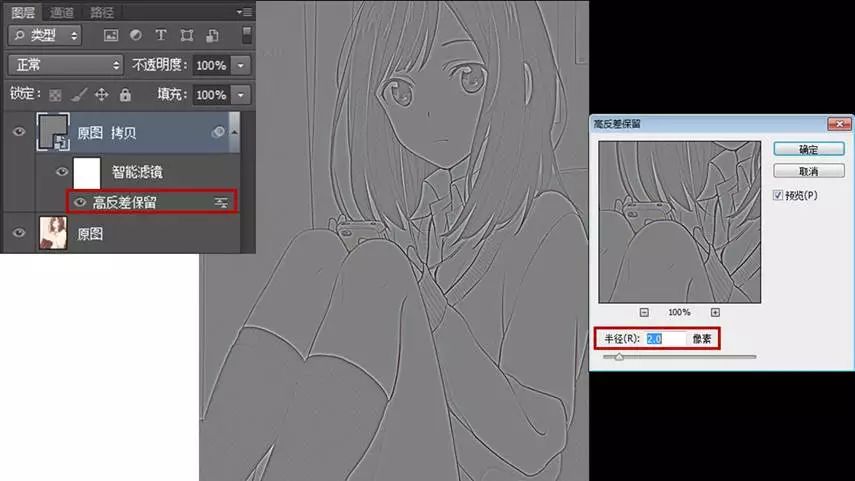Zoom in the filter preview with plus

click(715, 312)
